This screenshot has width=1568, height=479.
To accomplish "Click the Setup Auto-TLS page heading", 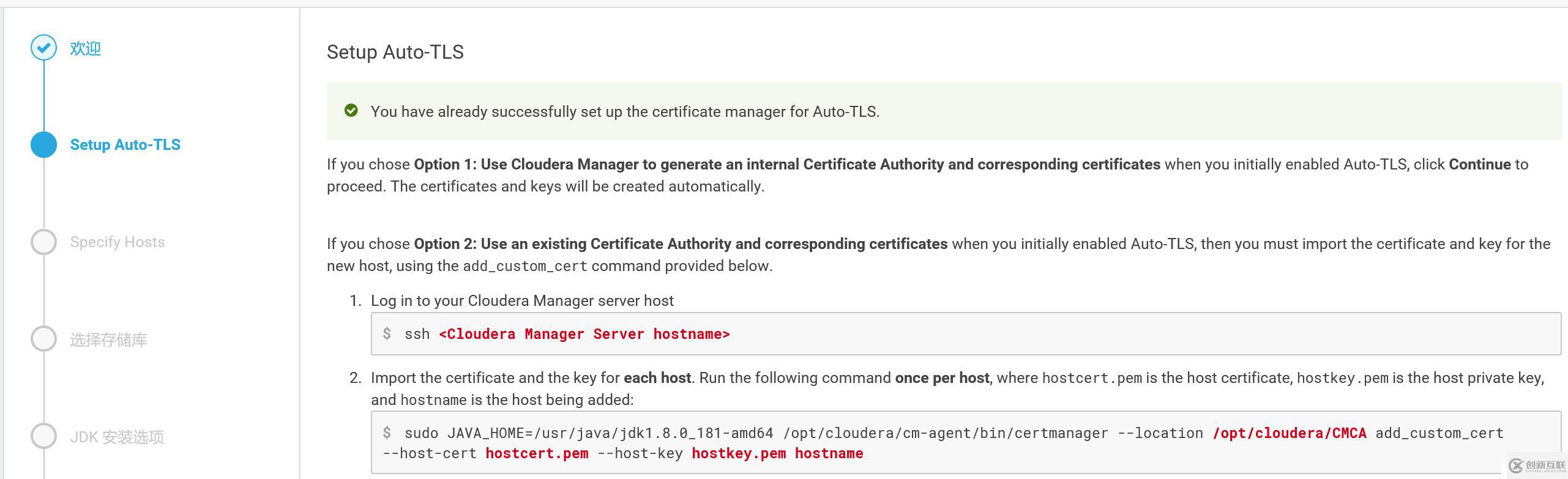I will coord(395,52).
